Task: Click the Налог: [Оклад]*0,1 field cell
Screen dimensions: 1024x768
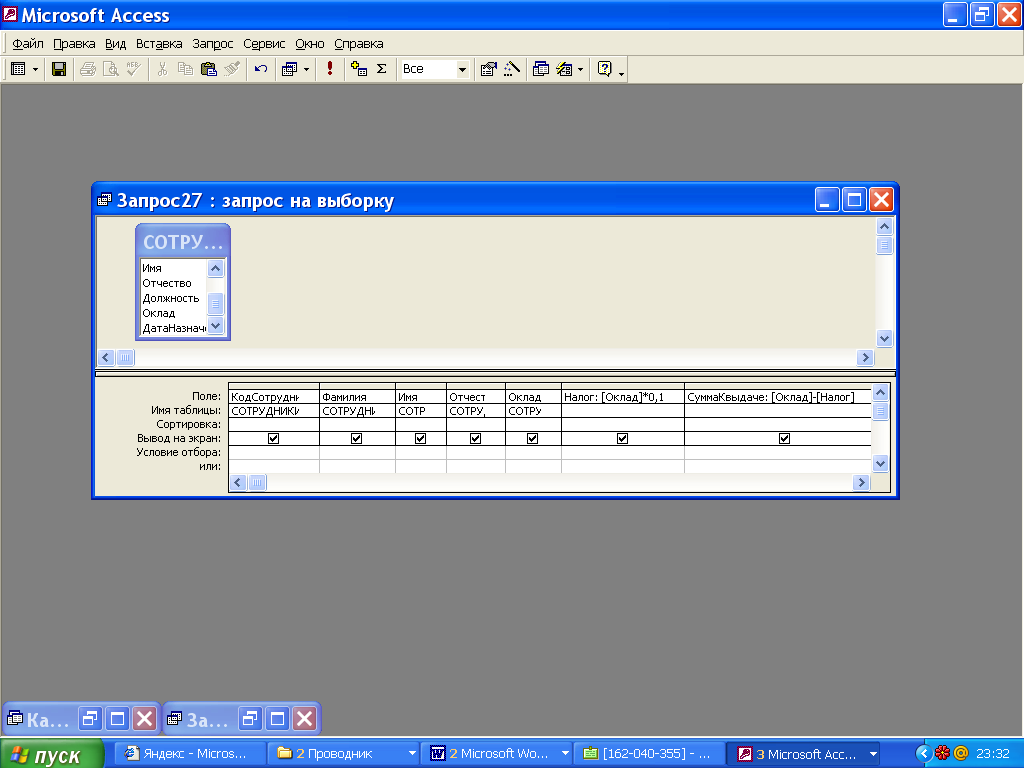Action: (x=622, y=396)
